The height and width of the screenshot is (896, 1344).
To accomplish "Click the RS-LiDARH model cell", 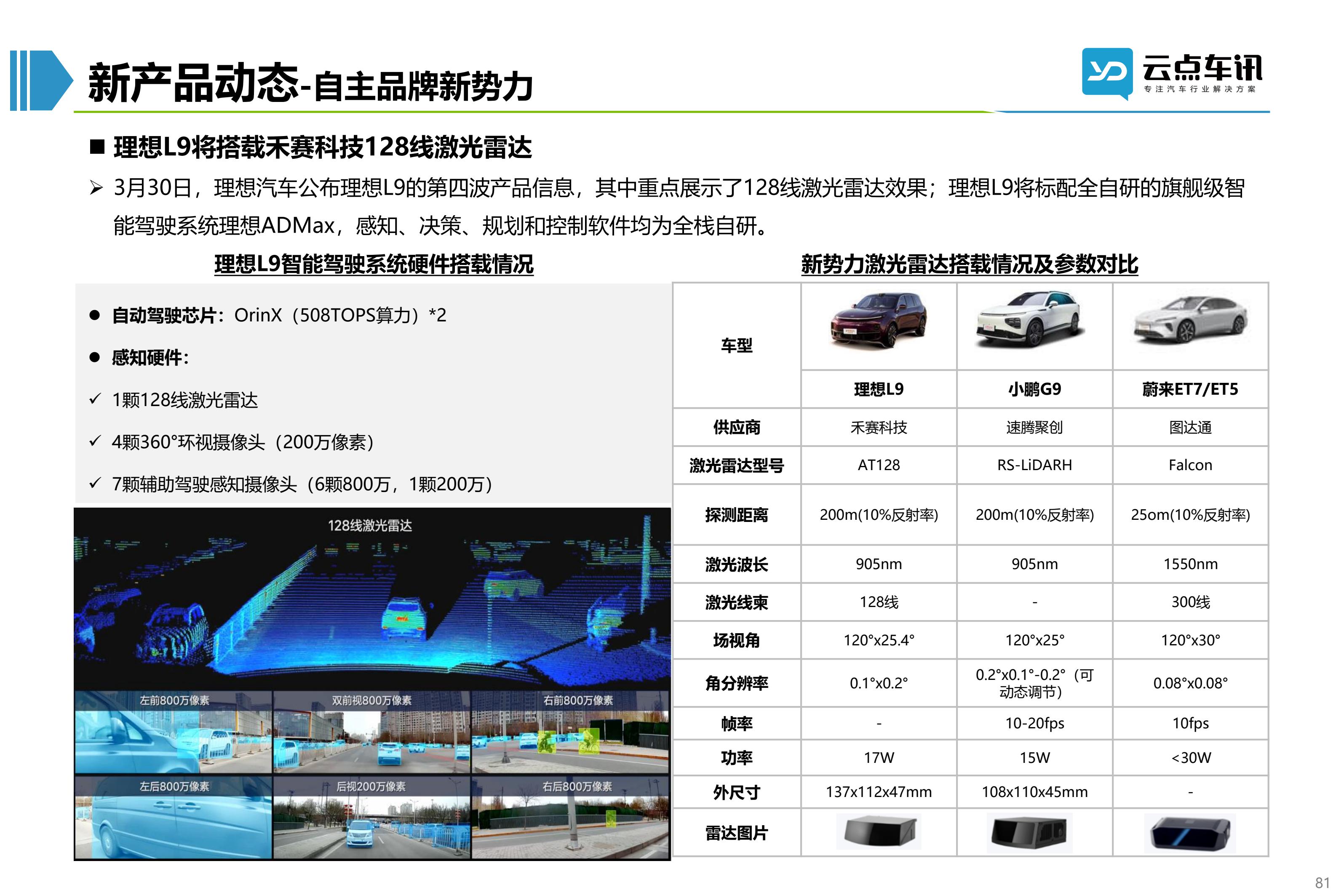I will tap(1034, 465).
